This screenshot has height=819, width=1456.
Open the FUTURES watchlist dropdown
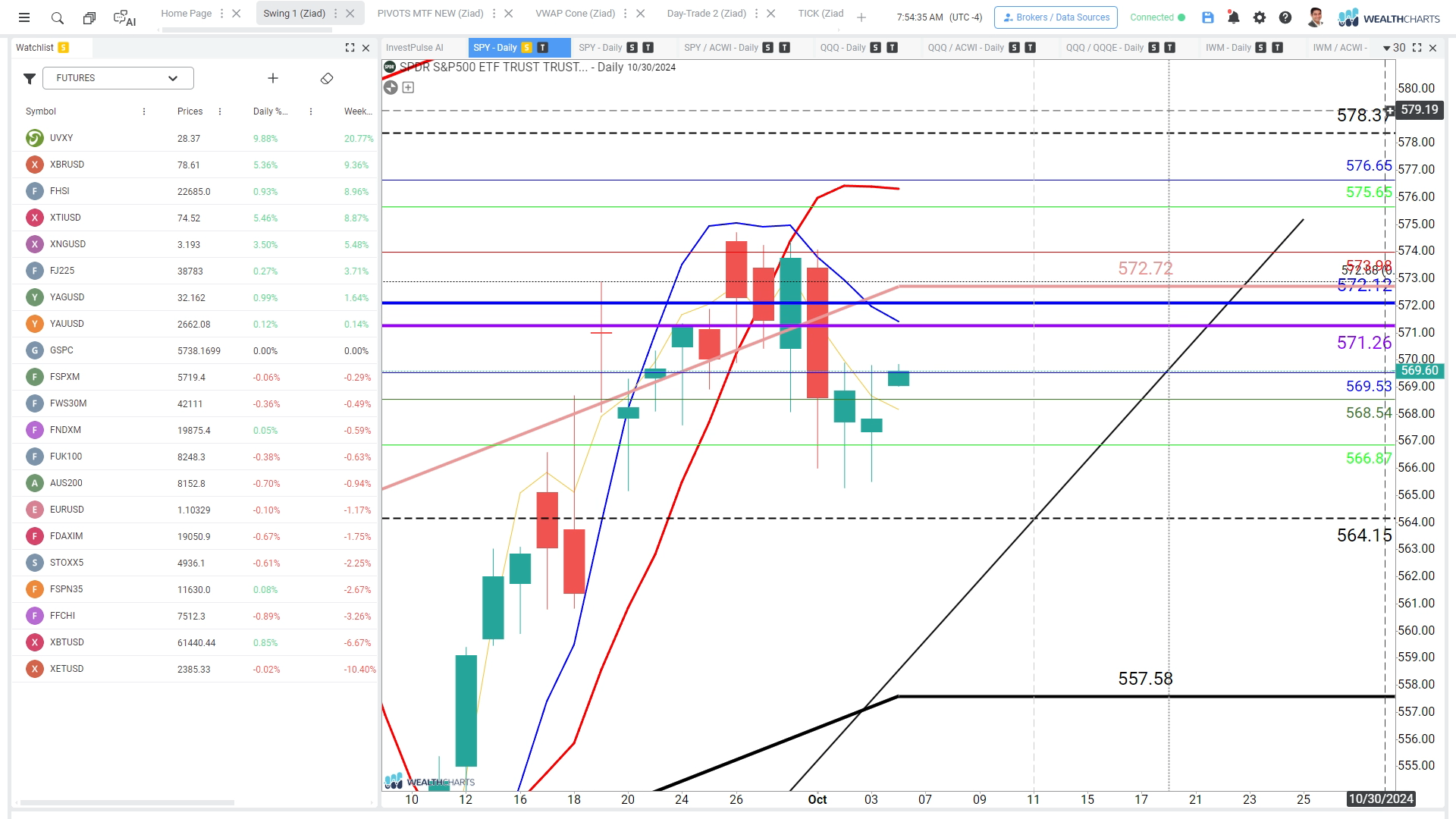pyautogui.click(x=118, y=78)
